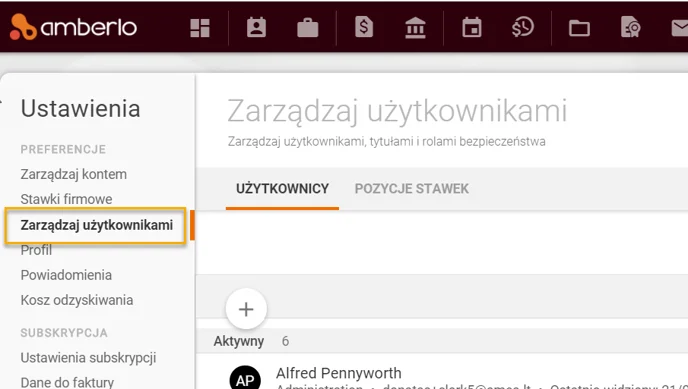Open Zarządzaj kontem settings

tap(74, 174)
